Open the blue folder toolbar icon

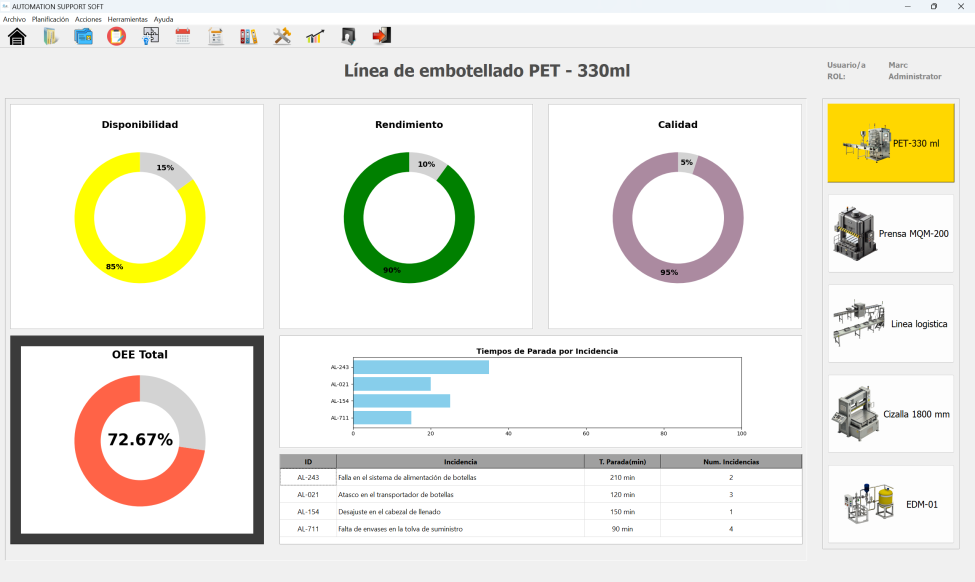(x=84, y=37)
